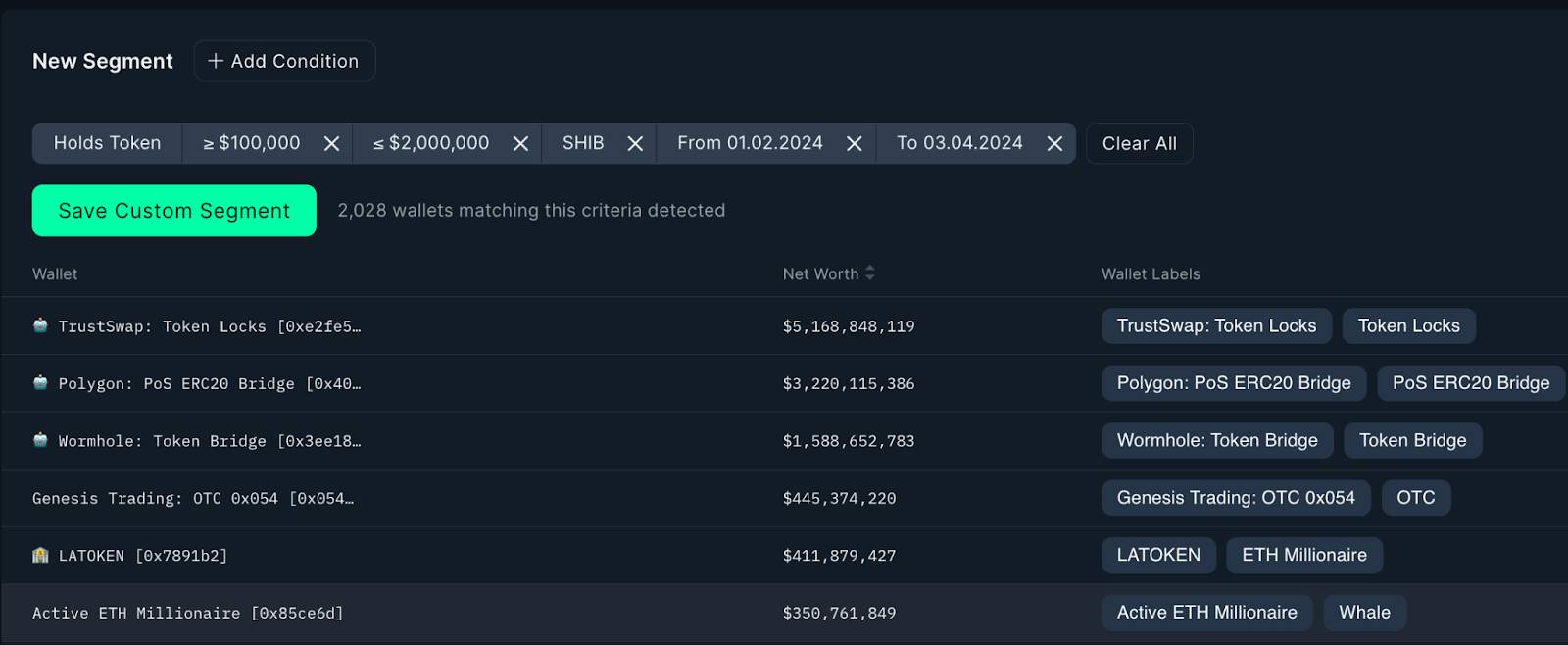Edit the SHIB token chip

pos(583,143)
